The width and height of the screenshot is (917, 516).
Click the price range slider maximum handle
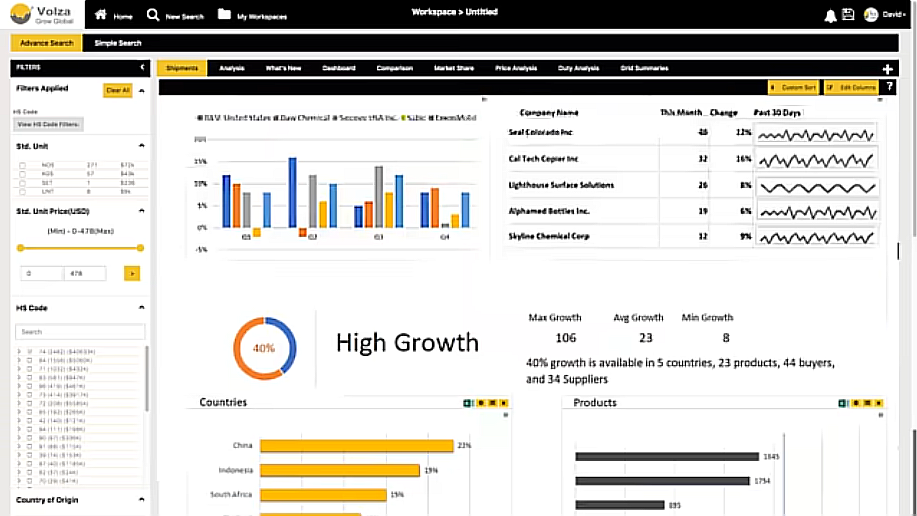click(140, 248)
